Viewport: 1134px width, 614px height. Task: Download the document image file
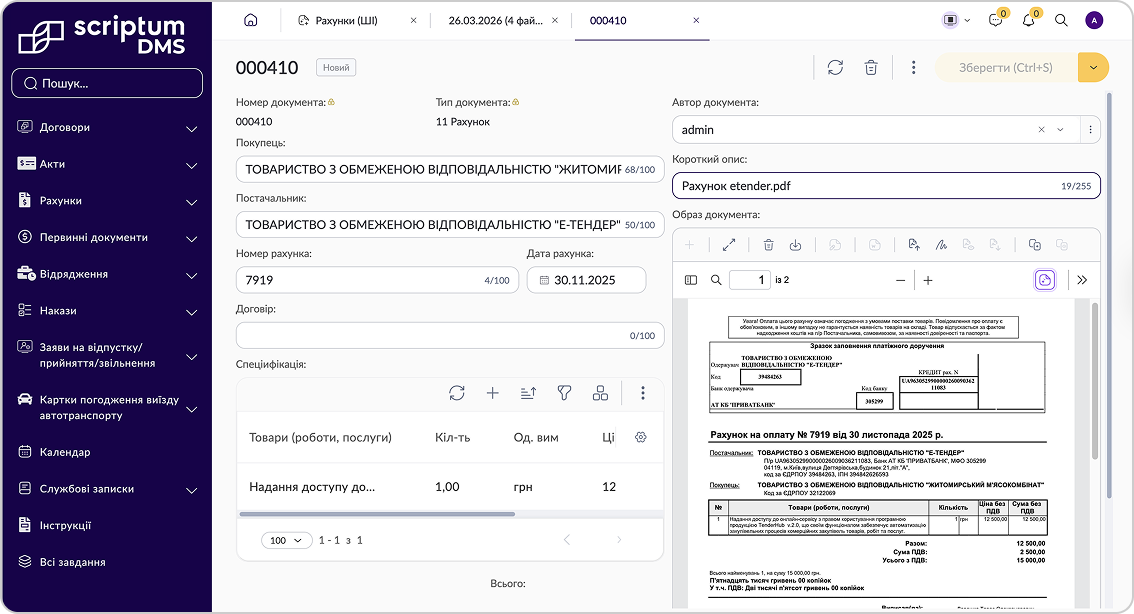click(x=796, y=245)
